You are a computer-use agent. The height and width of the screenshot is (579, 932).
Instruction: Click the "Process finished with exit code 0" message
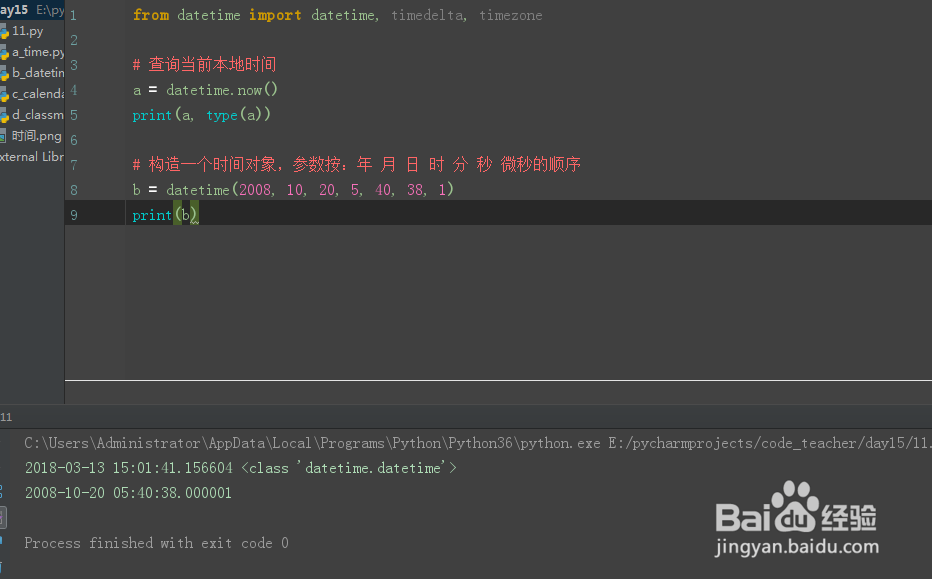point(156,543)
